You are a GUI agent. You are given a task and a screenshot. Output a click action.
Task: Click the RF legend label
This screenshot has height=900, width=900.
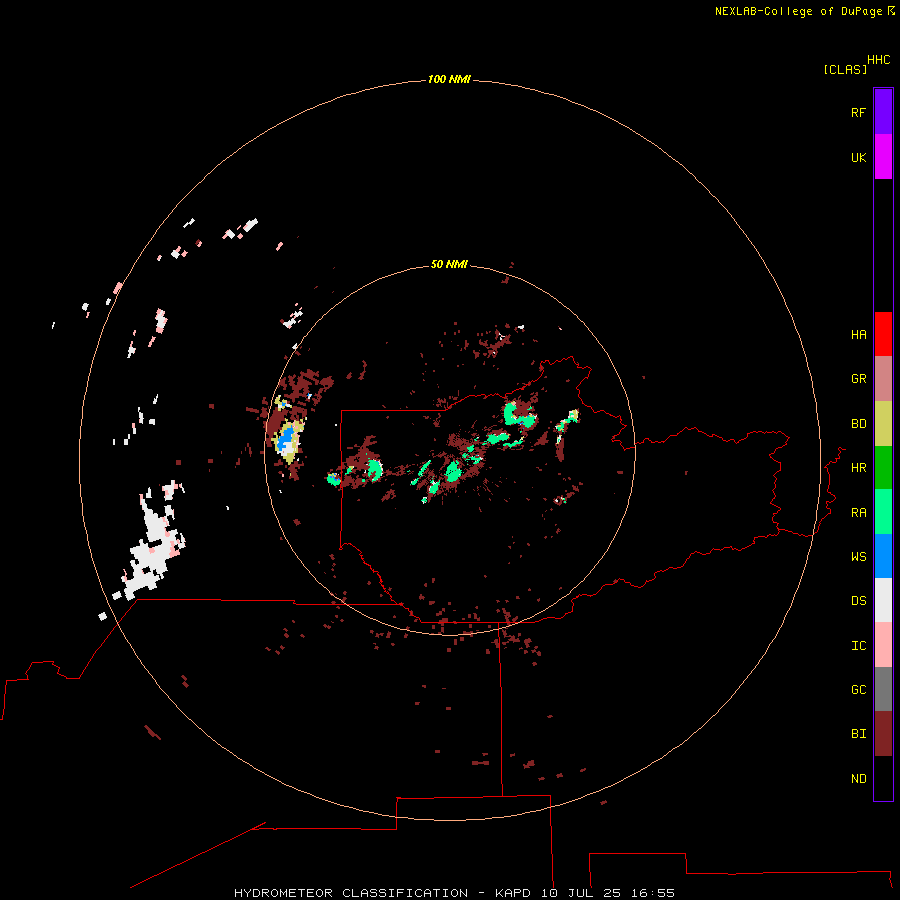pos(858,112)
